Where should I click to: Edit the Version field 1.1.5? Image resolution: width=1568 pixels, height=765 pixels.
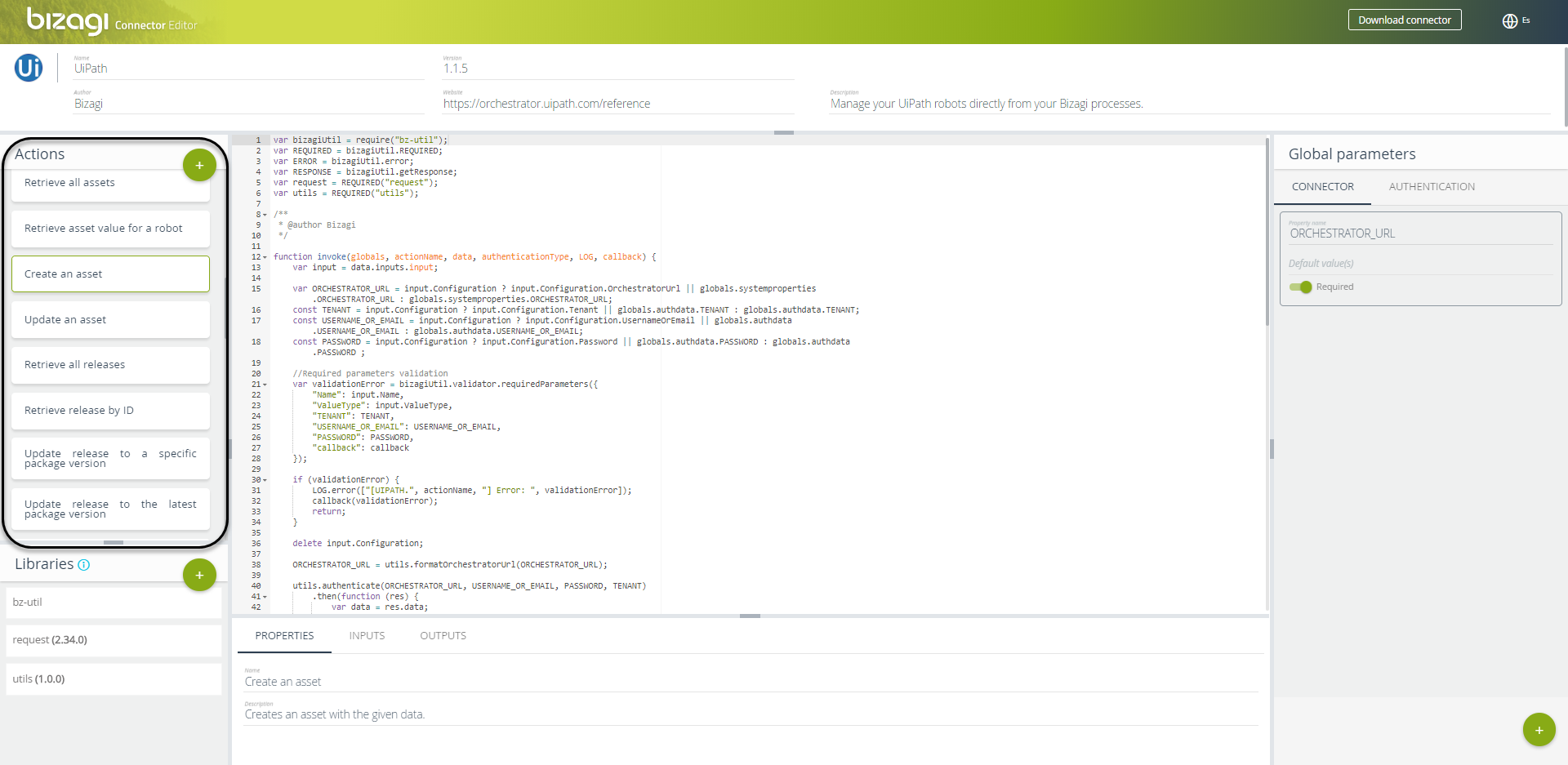coord(618,69)
